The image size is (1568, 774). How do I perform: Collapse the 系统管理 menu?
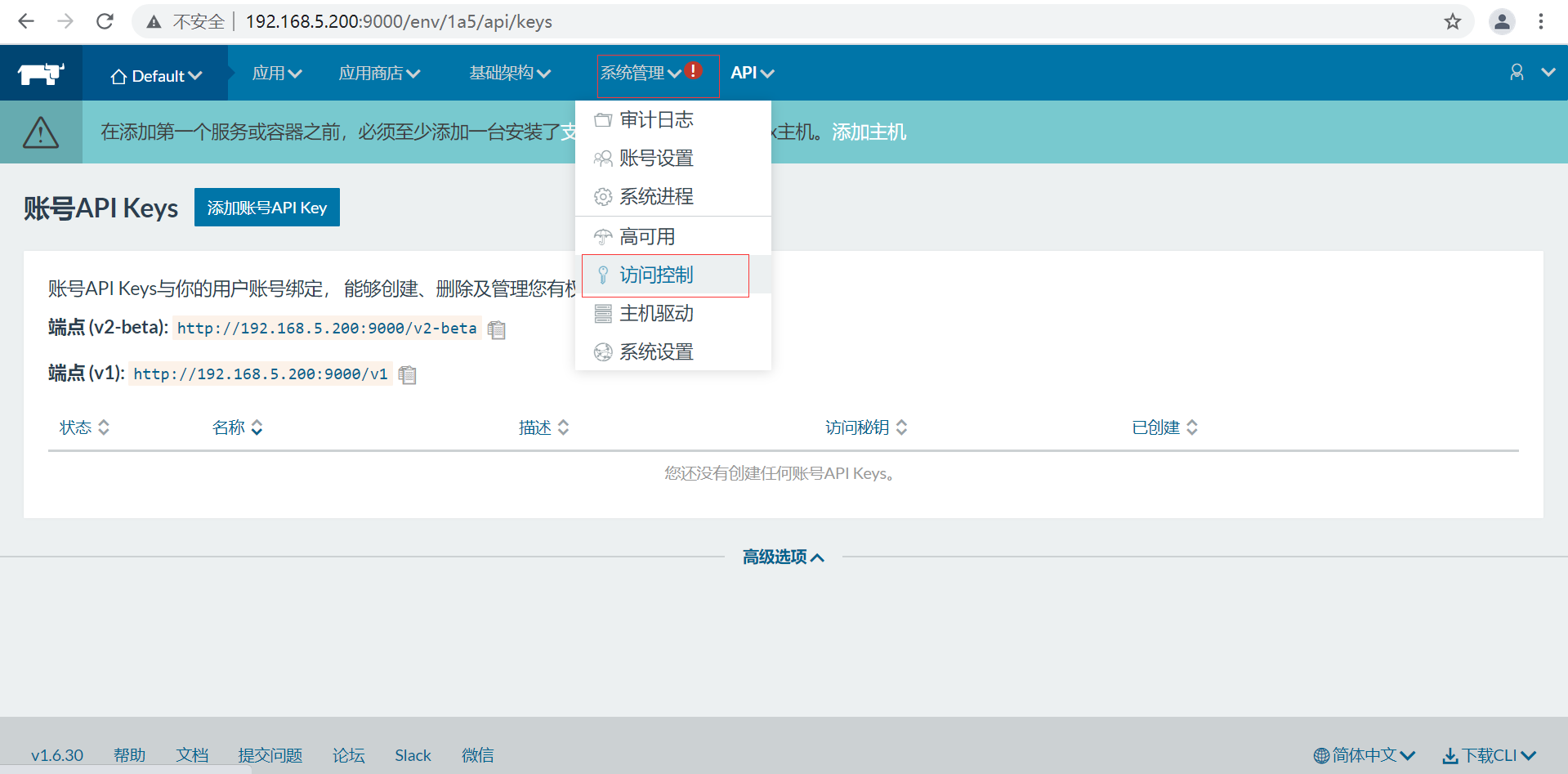tap(641, 73)
